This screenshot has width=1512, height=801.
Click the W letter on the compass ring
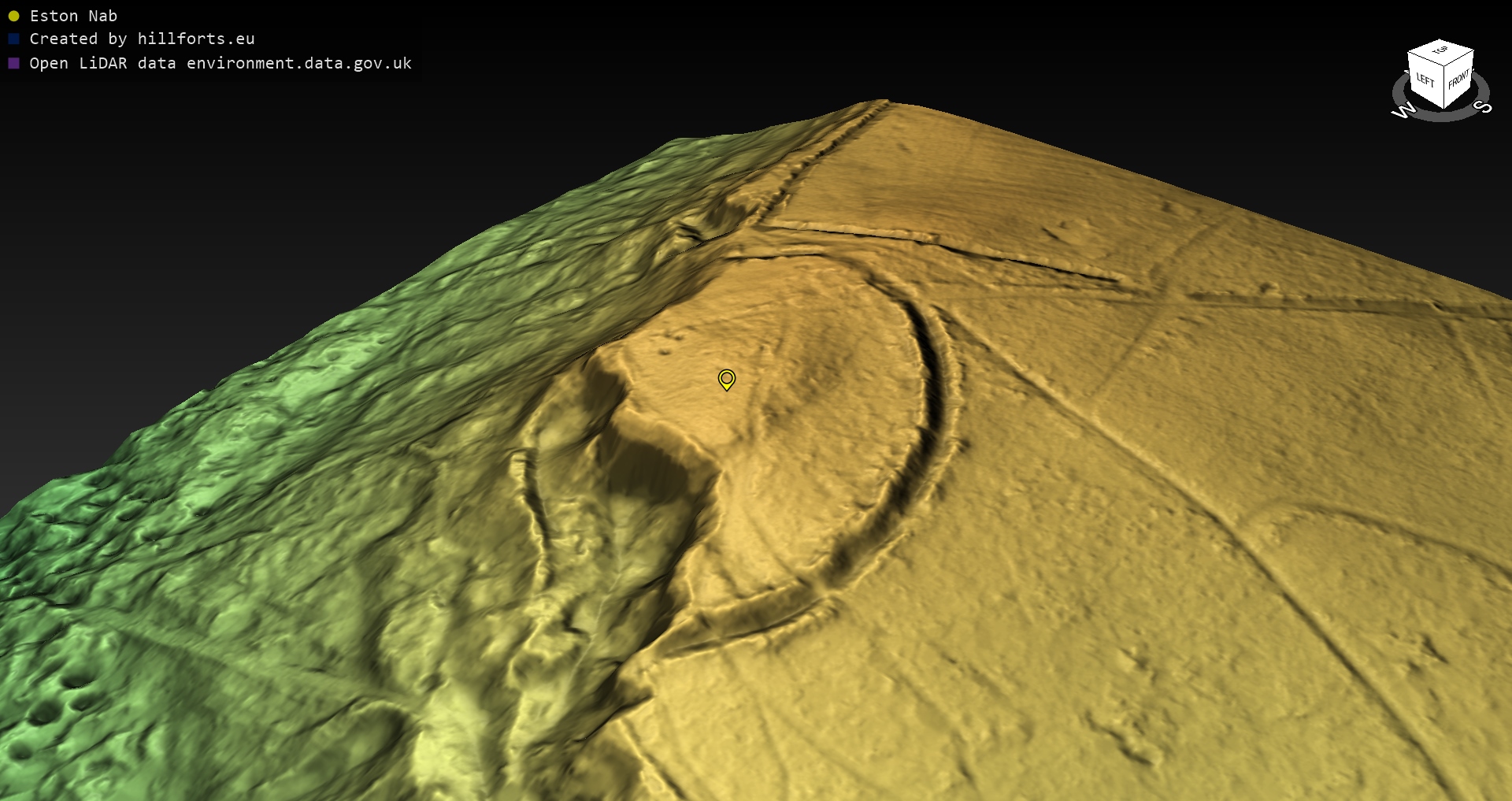point(1403,111)
